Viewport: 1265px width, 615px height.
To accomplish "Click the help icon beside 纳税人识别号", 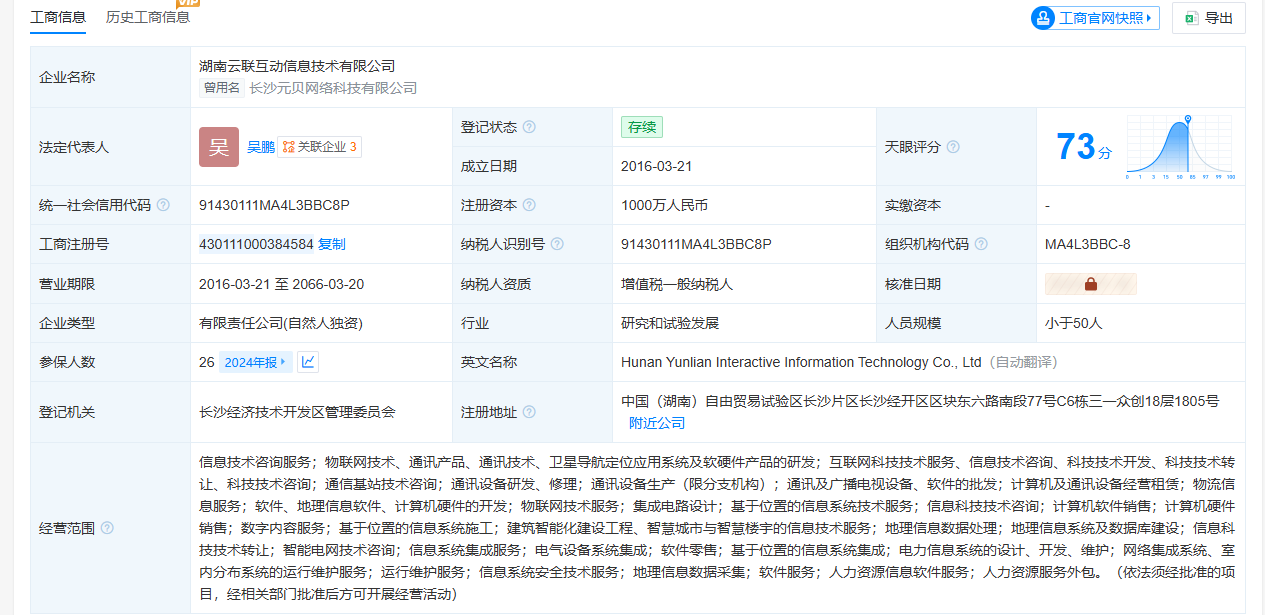I will tap(557, 244).
